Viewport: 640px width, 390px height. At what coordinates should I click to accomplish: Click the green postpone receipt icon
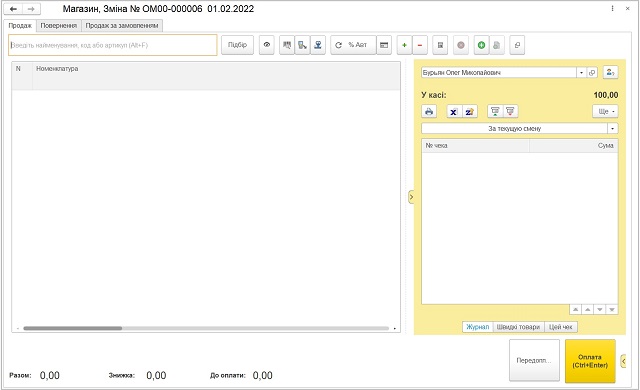click(481, 45)
